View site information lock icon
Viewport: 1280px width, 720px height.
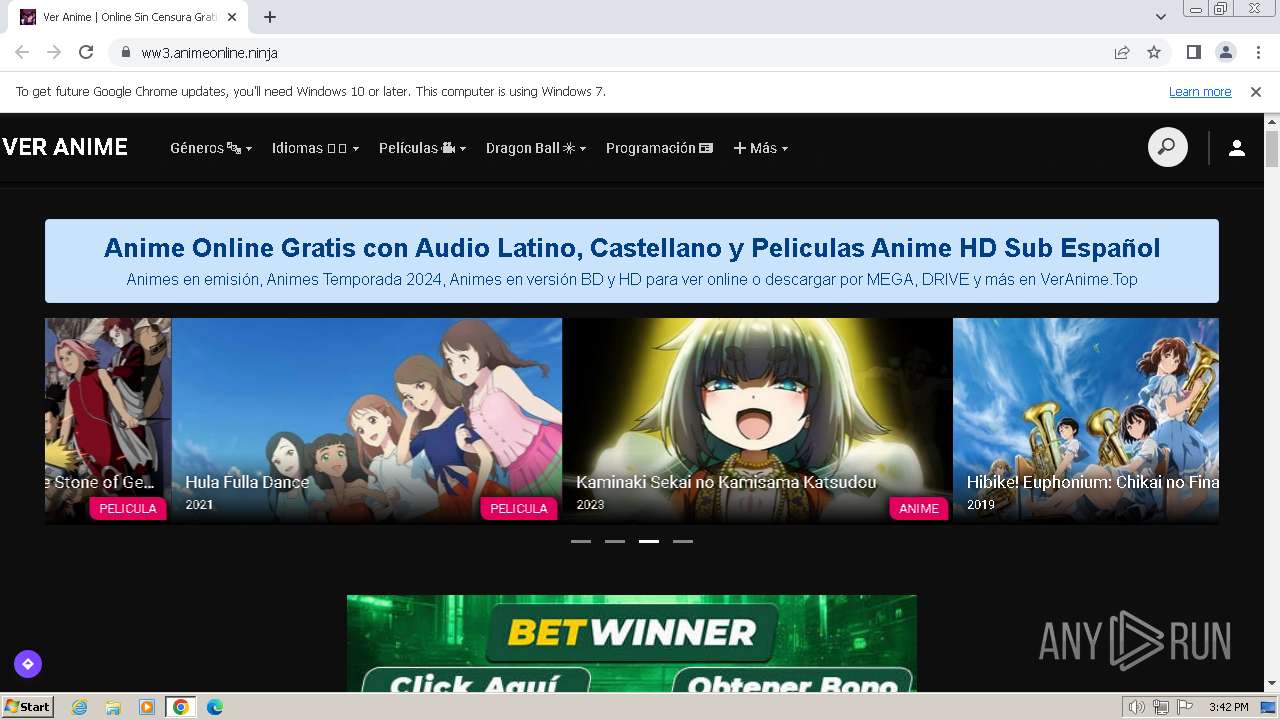[x=126, y=52]
